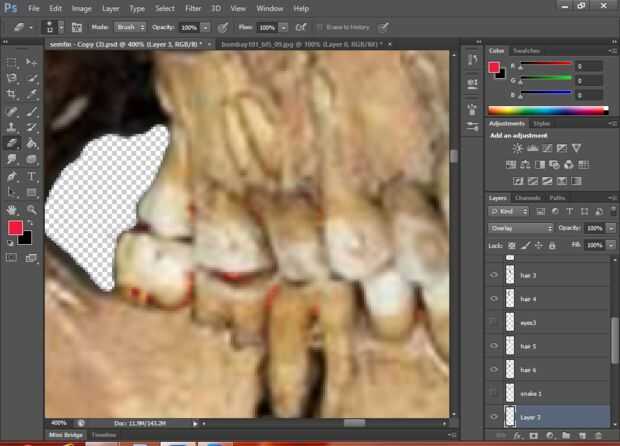The height and width of the screenshot is (446, 620).
Task: Open the Timeline tab
Action: (x=104, y=435)
